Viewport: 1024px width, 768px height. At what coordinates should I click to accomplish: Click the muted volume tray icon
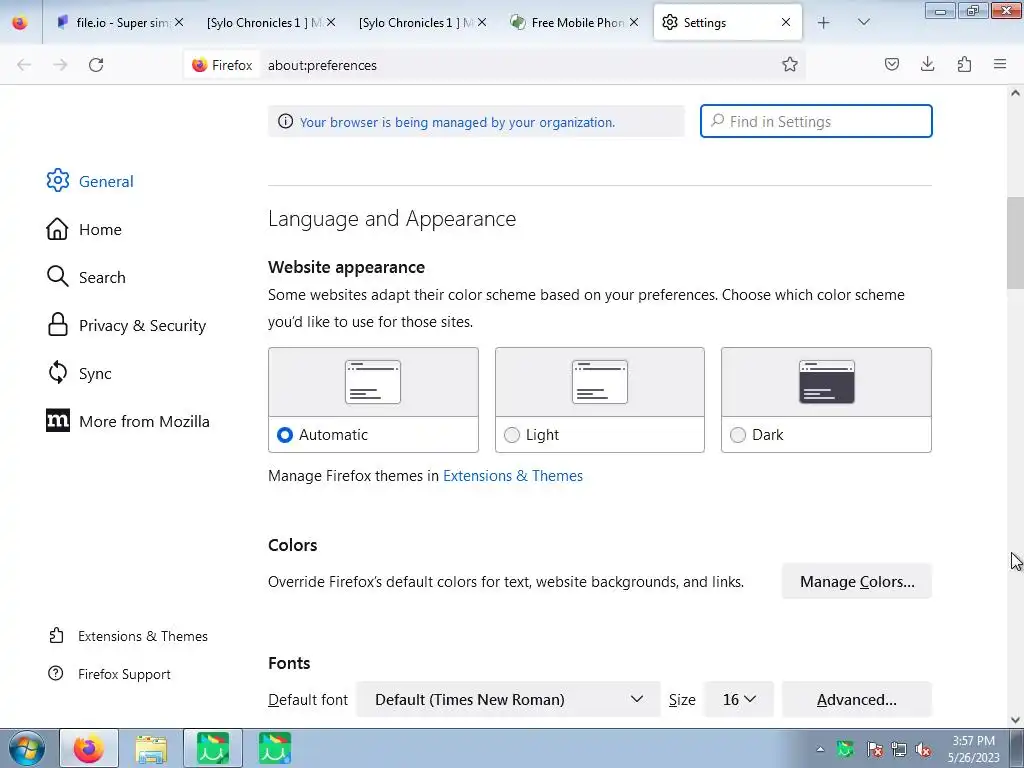click(x=923, y=749)
